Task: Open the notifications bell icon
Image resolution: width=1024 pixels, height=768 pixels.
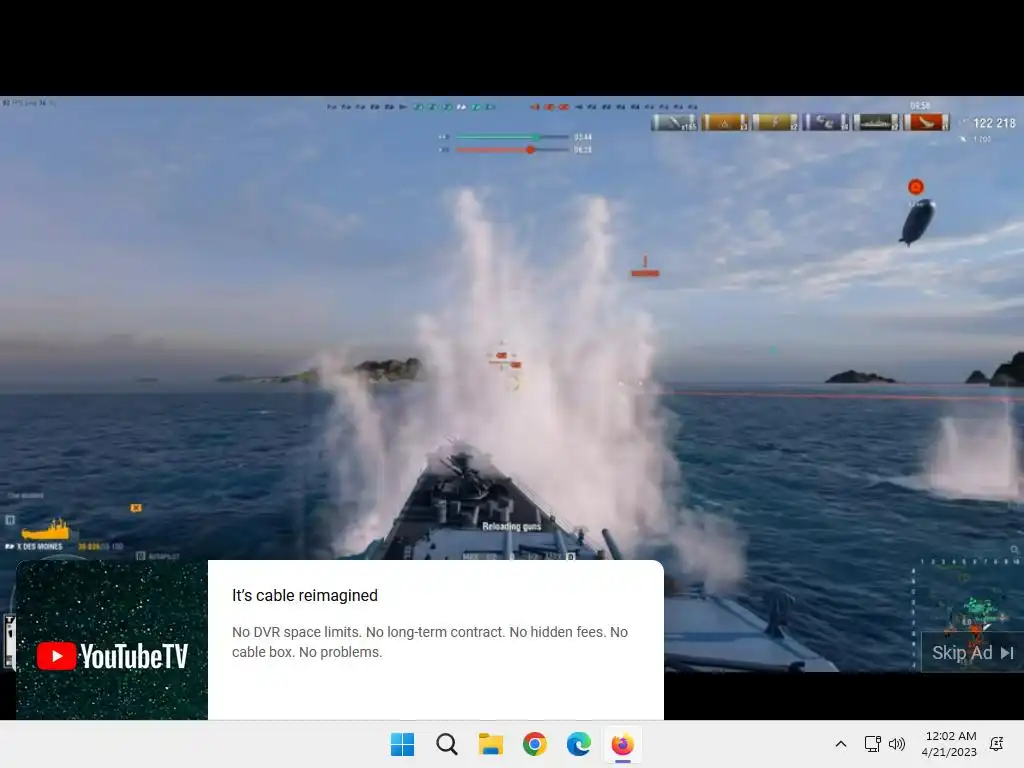Action: [997, 744]
